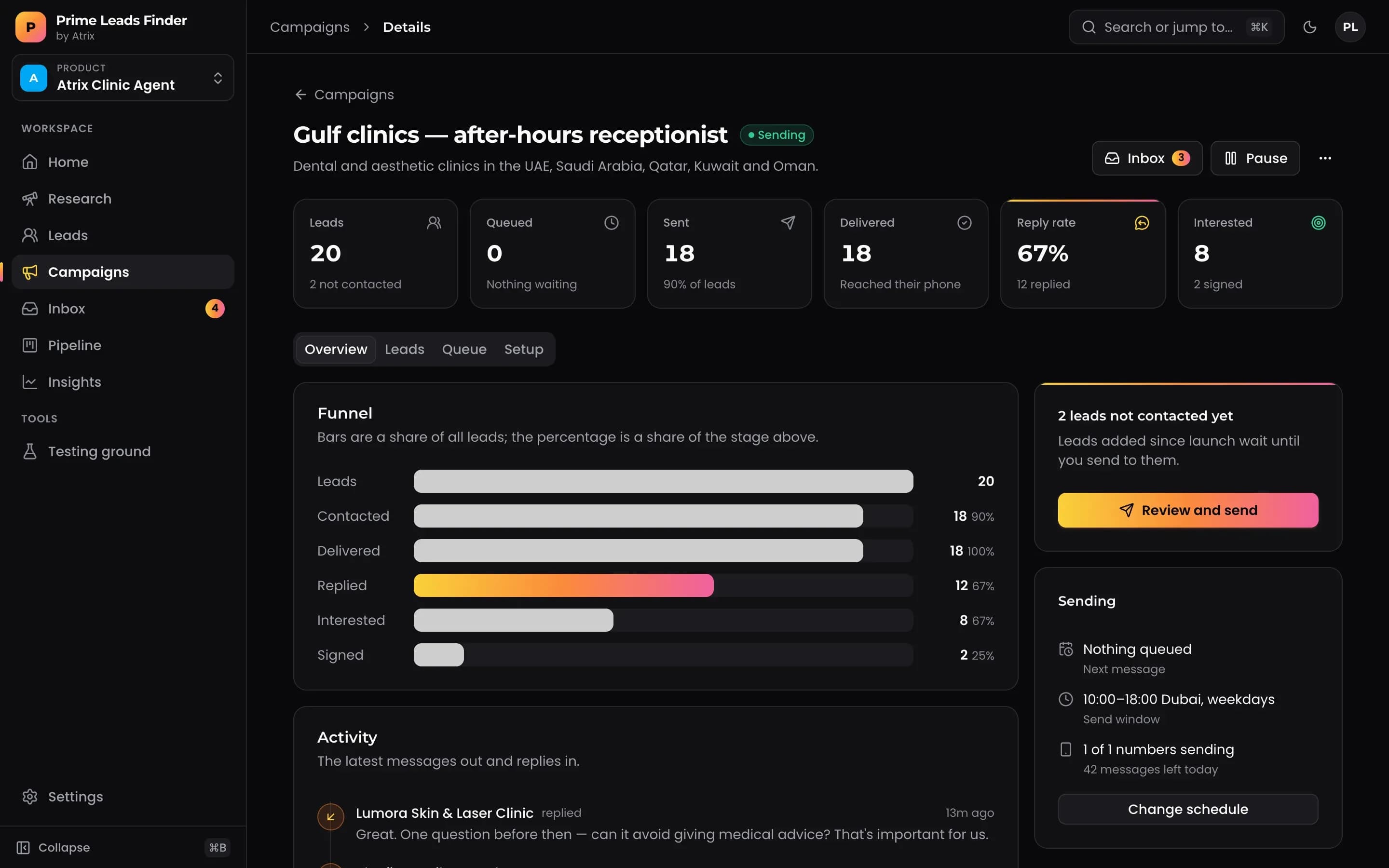The width and height of the screenshot is (1389, 868).
Task: Toggle the dark mode moon icon
Action: (1310, 27)
